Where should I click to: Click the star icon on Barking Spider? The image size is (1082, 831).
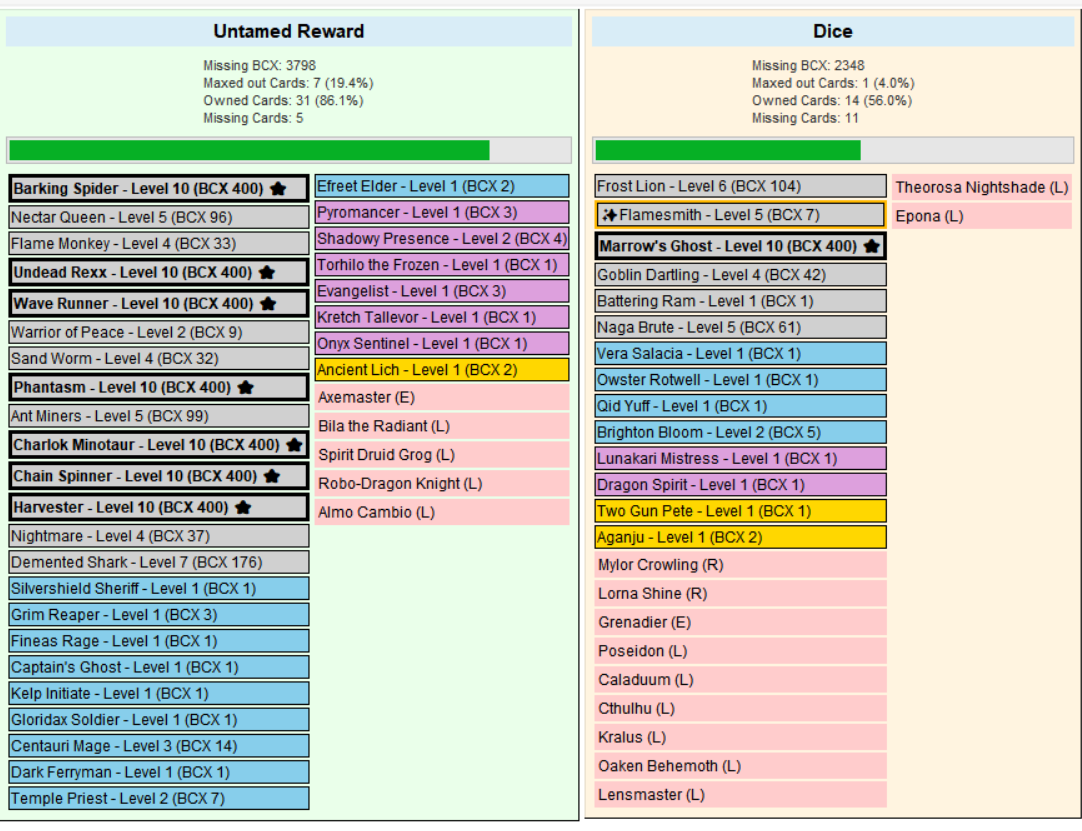(278, 188)
